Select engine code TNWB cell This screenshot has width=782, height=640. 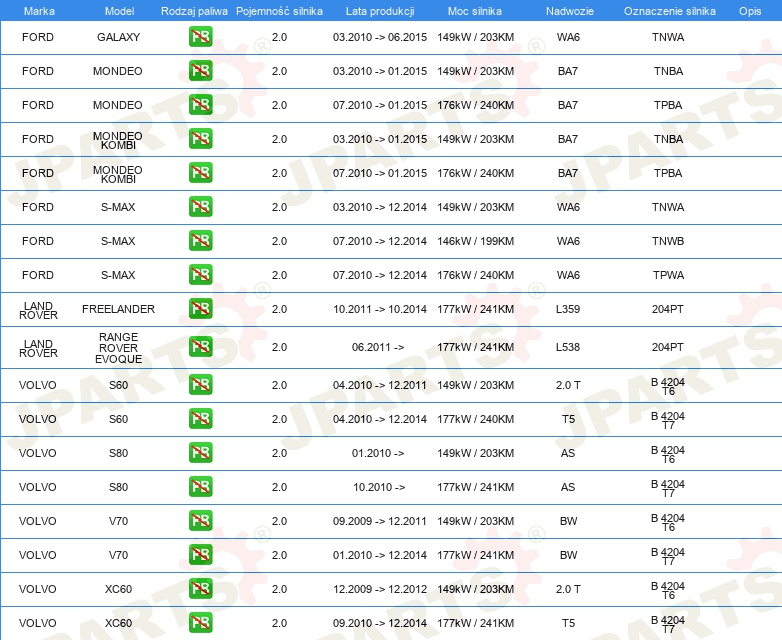[668, 241]
